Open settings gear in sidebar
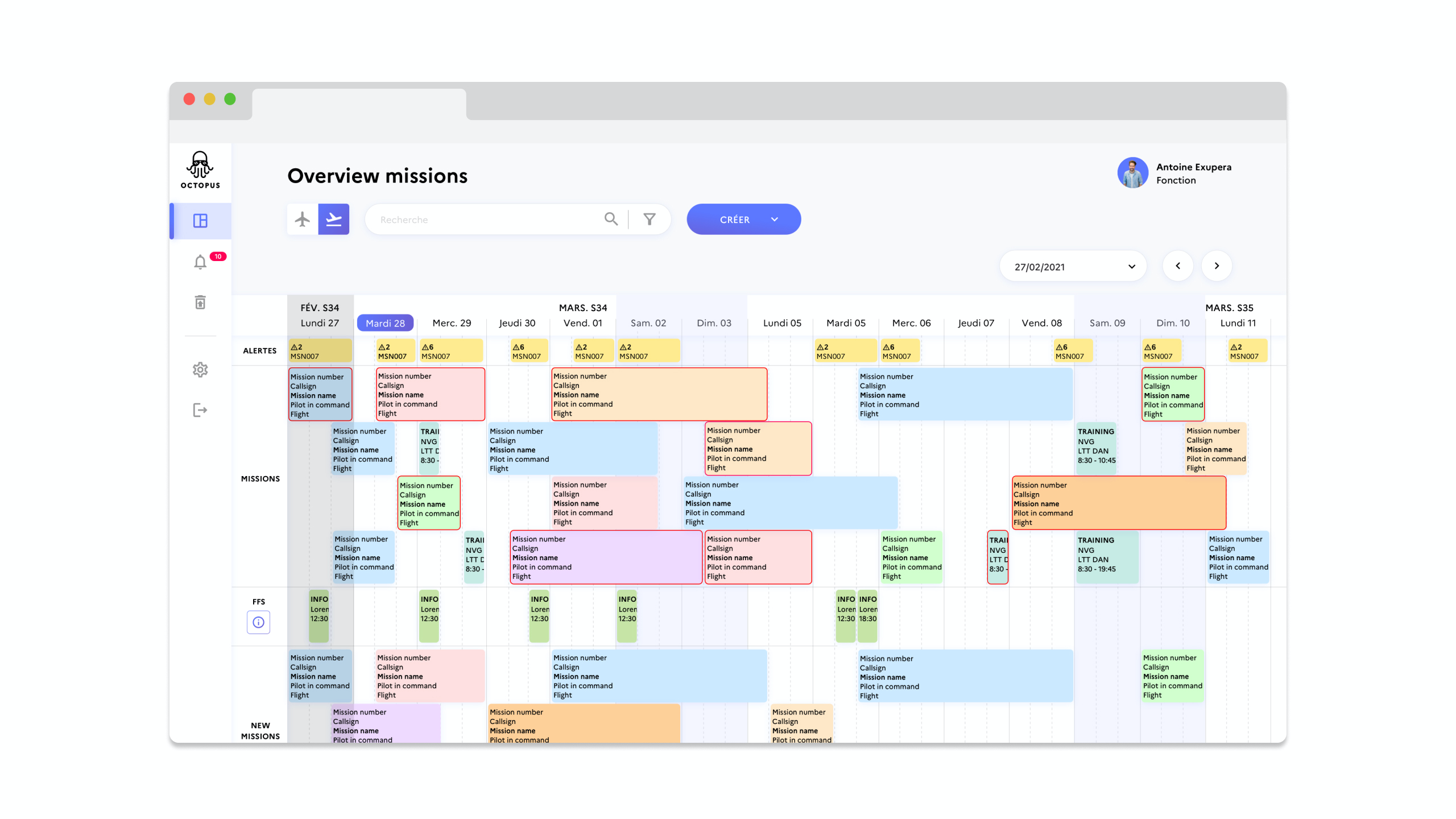Image resolution: width=1456 pixels, height=819 pixels. click(x=200, y=370)
